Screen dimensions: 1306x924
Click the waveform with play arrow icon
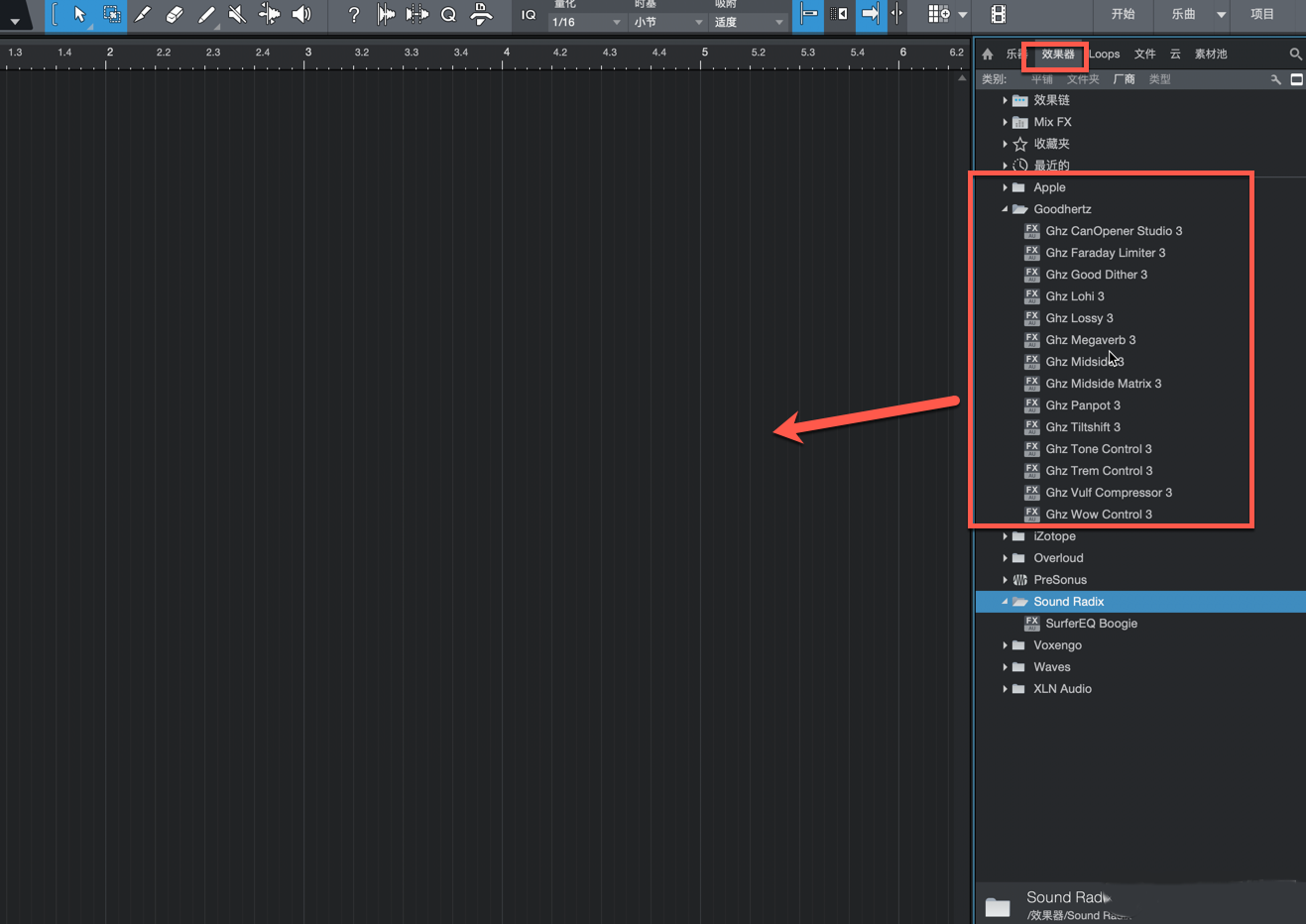click(x=386, y=15)
